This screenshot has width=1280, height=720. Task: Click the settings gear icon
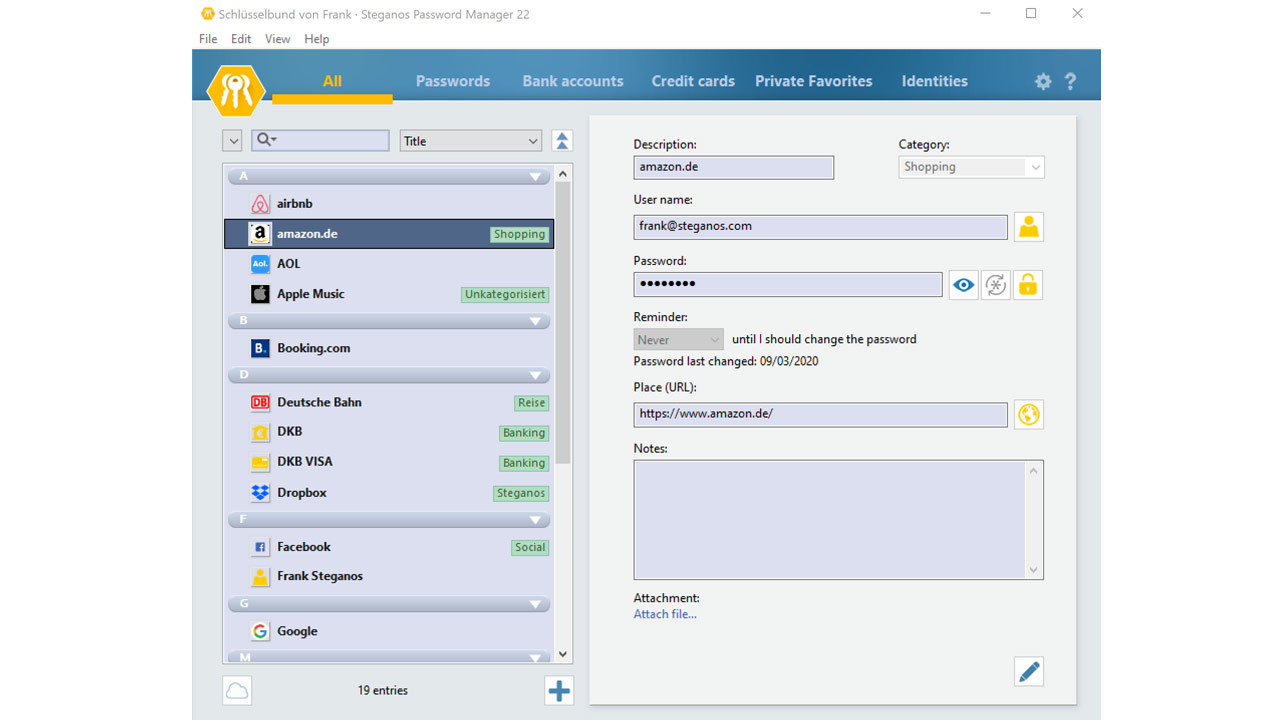(1043, 82)
